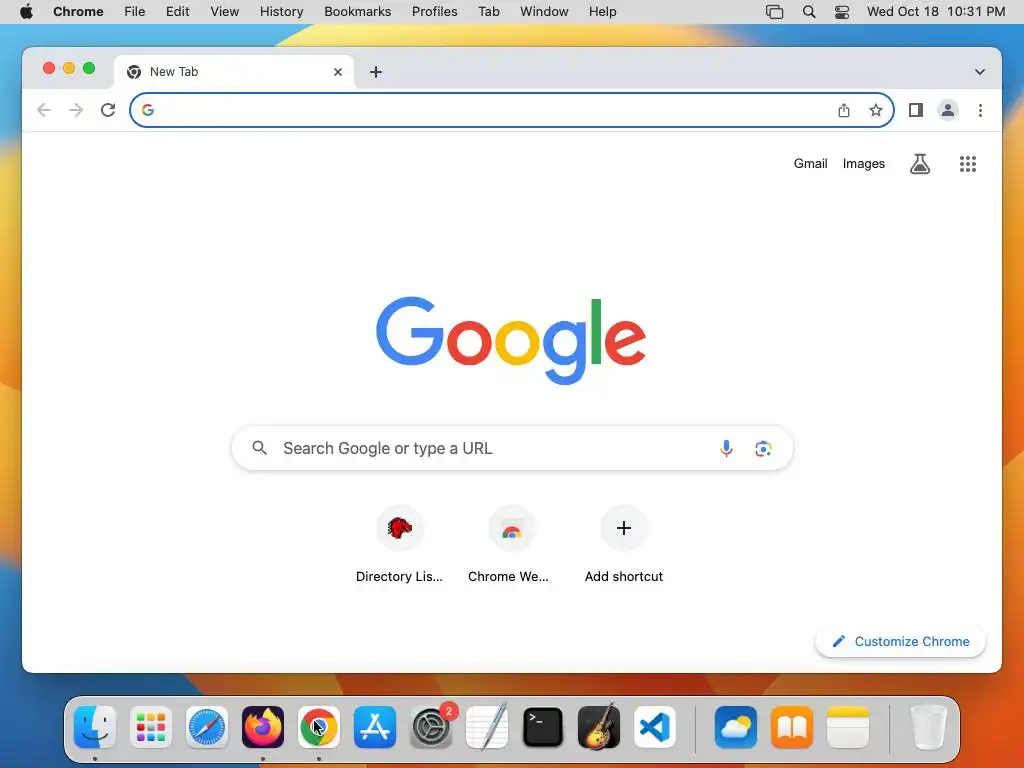The width and height of the screenshot is (1024, 768).
Task: Open the Bookmarks menu
Action: pos(357,12)
